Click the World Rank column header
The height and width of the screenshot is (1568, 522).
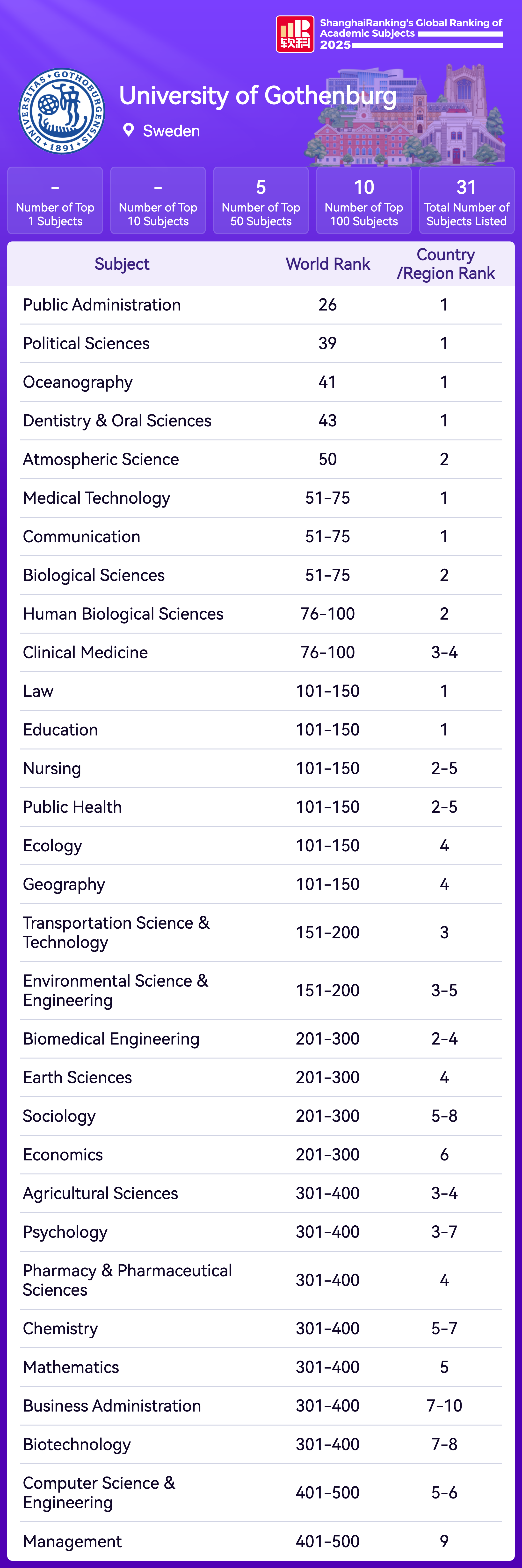click(x=328, y=264)
